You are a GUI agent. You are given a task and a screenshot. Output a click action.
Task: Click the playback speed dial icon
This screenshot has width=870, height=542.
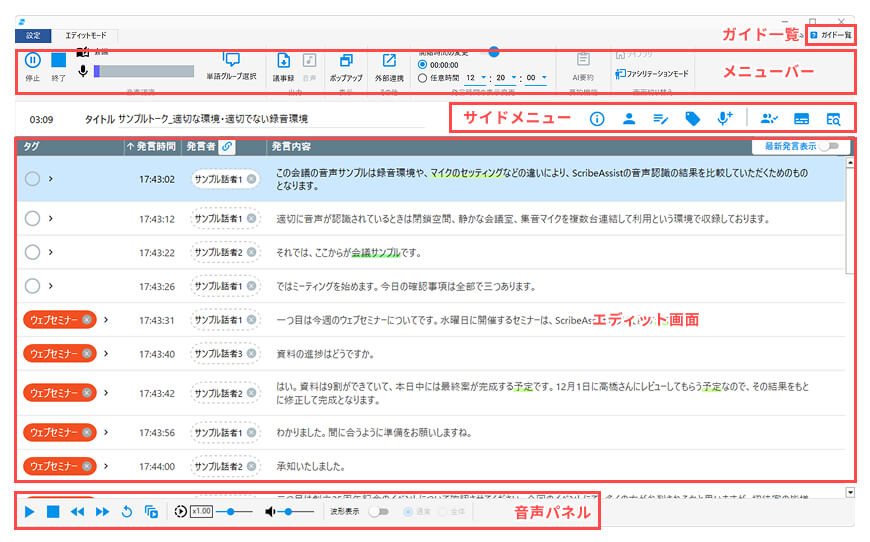point(180,511)
